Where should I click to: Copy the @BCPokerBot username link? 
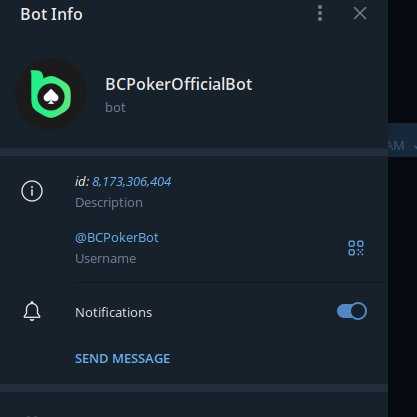pyautogui.click(x=117, y=238)
